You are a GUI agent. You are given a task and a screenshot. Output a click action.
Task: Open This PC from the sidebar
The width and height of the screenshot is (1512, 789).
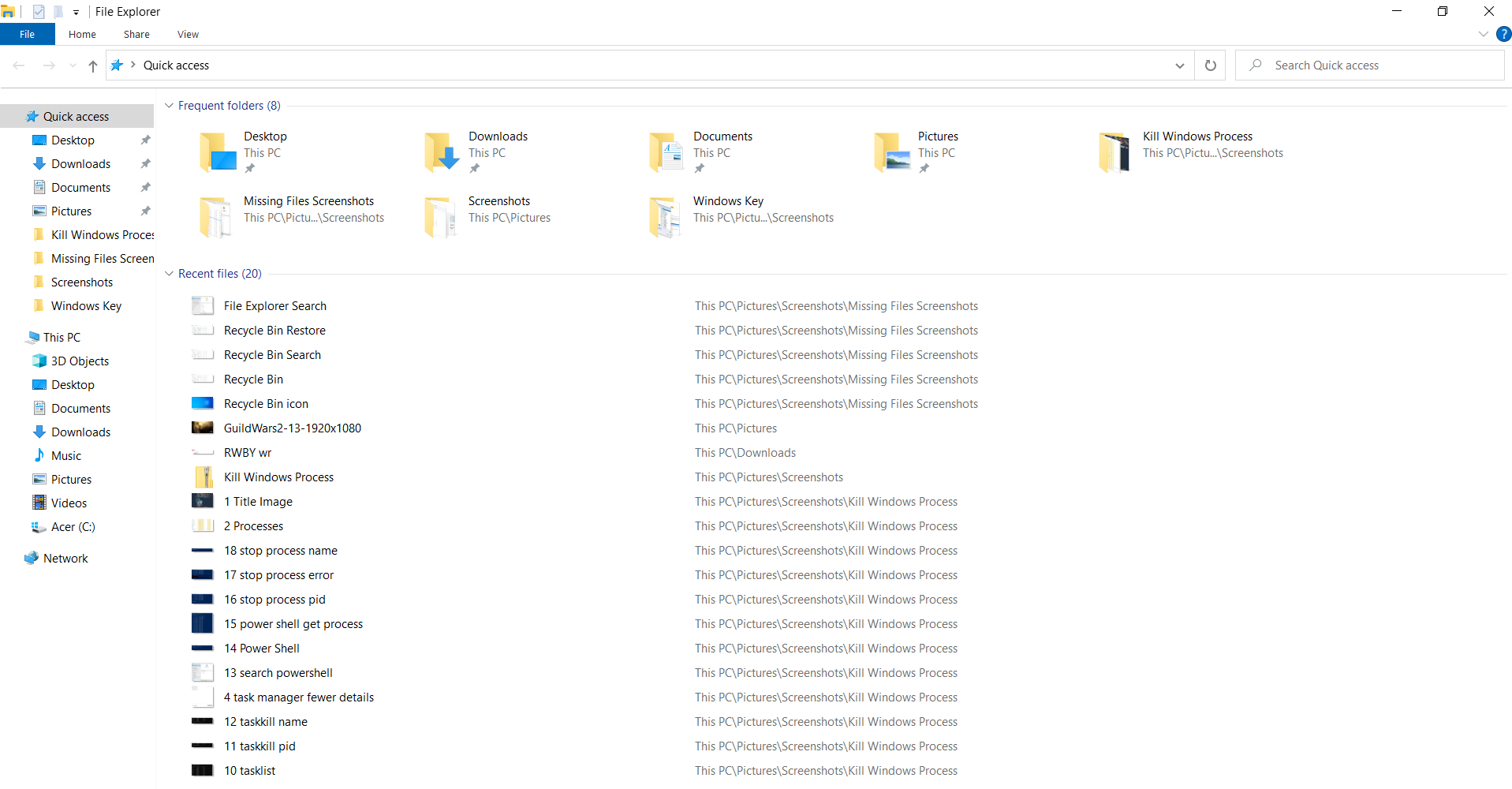point(62,337)
